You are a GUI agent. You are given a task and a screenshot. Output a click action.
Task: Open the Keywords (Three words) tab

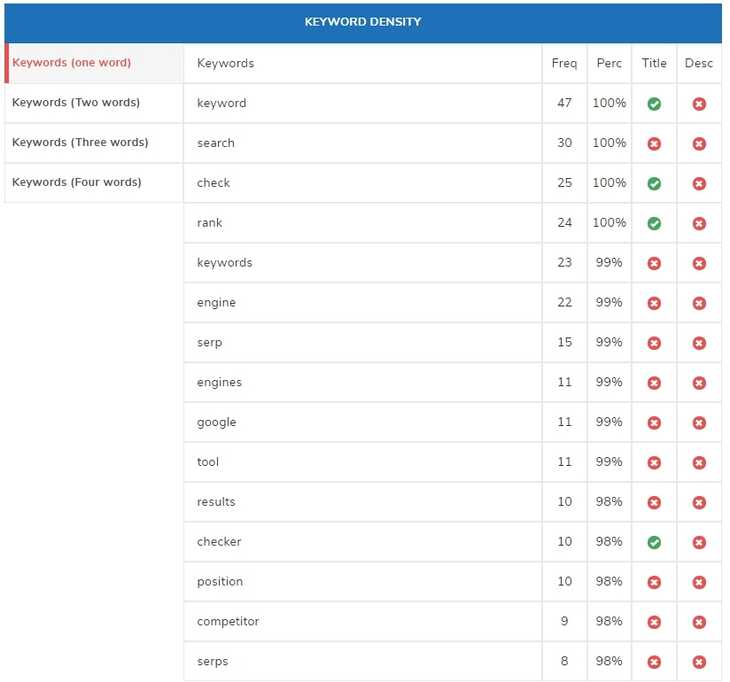[94, 142]
